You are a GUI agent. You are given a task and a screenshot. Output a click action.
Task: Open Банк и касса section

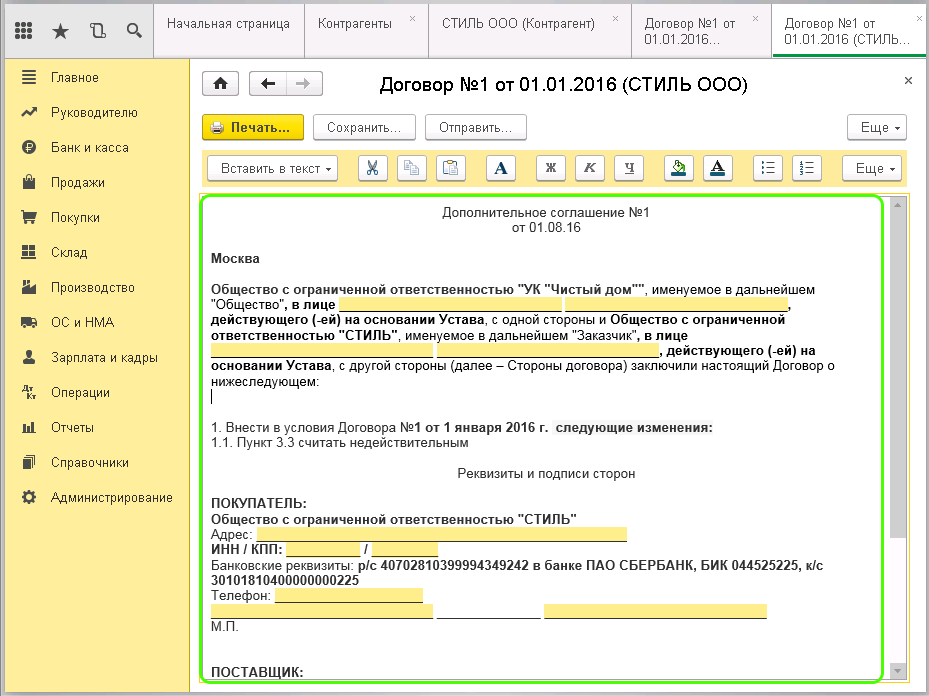point(89,147)
